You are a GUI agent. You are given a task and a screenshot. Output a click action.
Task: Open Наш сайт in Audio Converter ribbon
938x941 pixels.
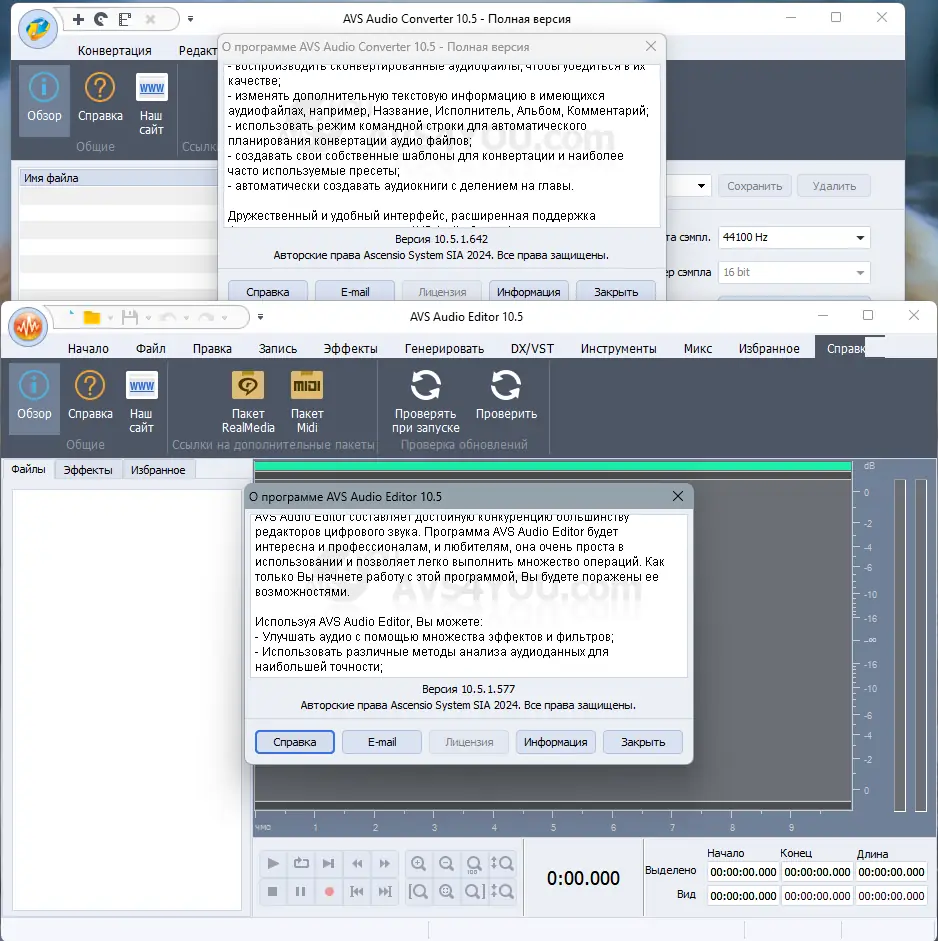(x=151, y=103)
